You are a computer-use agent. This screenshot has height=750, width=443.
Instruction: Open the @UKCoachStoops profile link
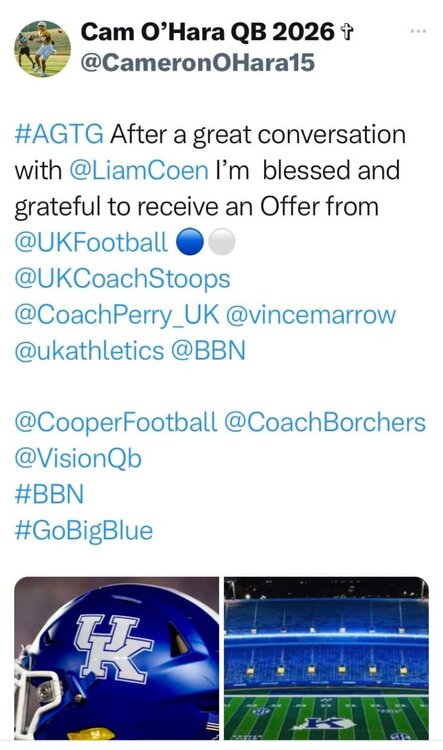122,279
